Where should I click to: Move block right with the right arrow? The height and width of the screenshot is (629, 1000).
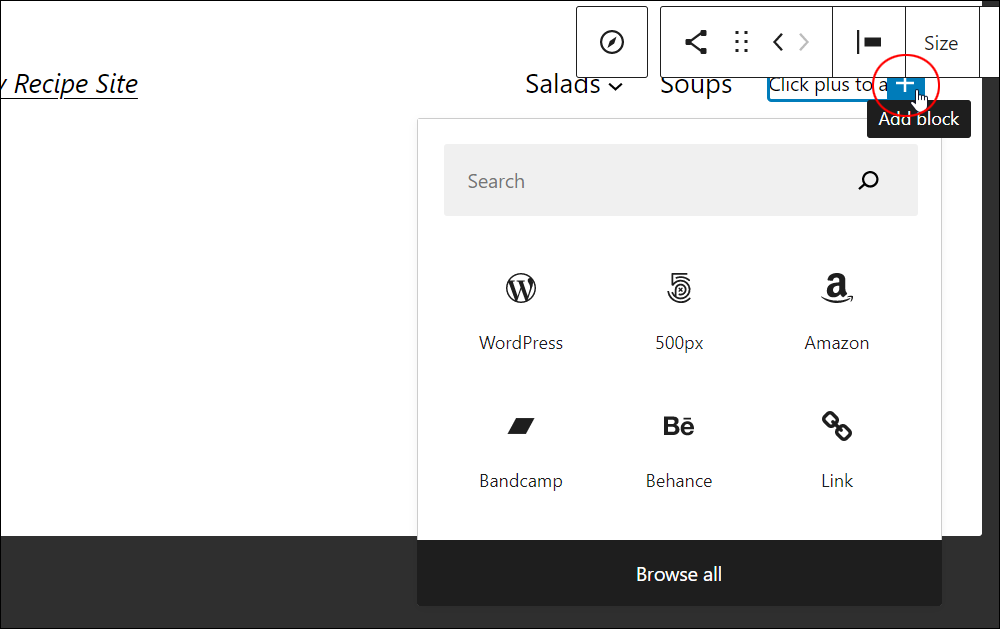pos(804,42)
